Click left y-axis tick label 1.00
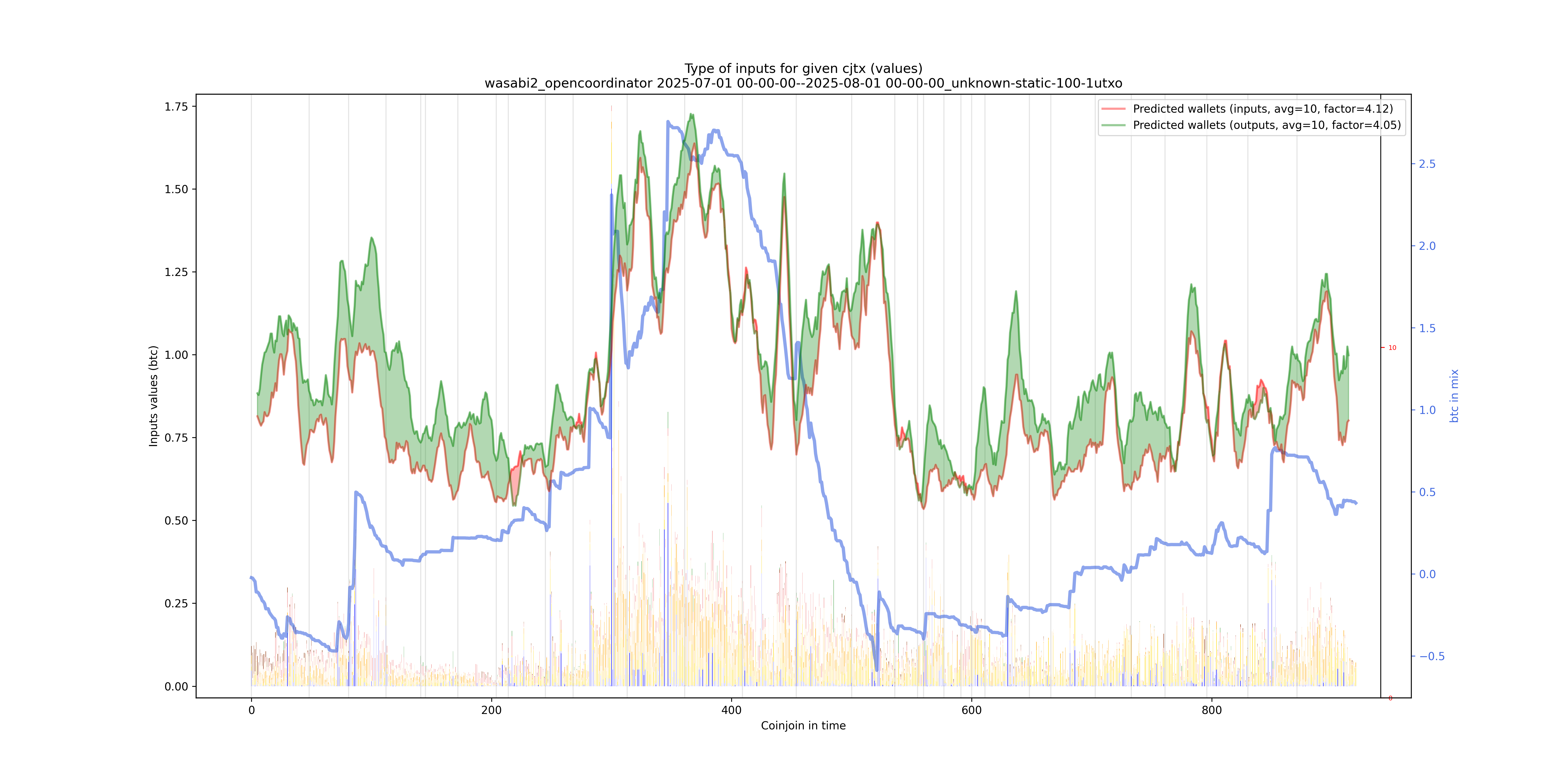The height and width of the screenshot is (784, 1568). (176, 355)
